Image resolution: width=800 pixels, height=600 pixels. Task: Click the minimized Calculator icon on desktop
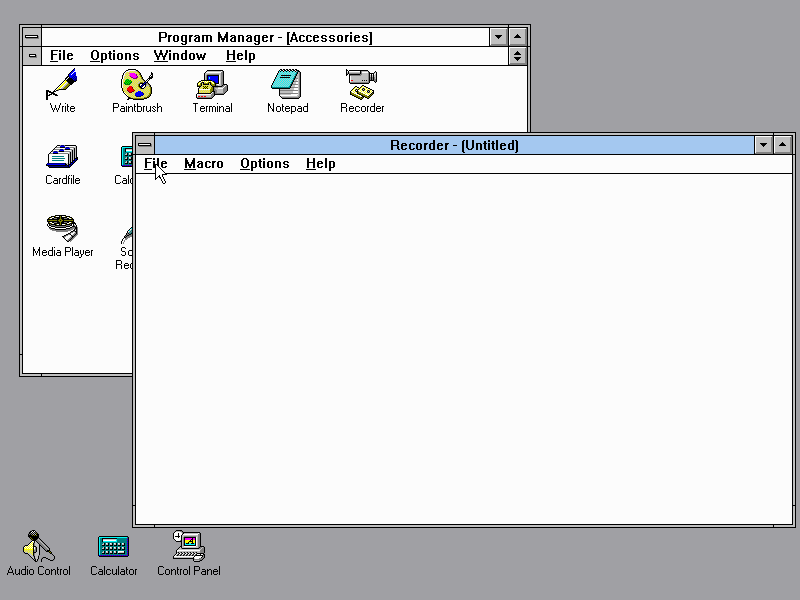pyautogui.click(x=113, y=546)
